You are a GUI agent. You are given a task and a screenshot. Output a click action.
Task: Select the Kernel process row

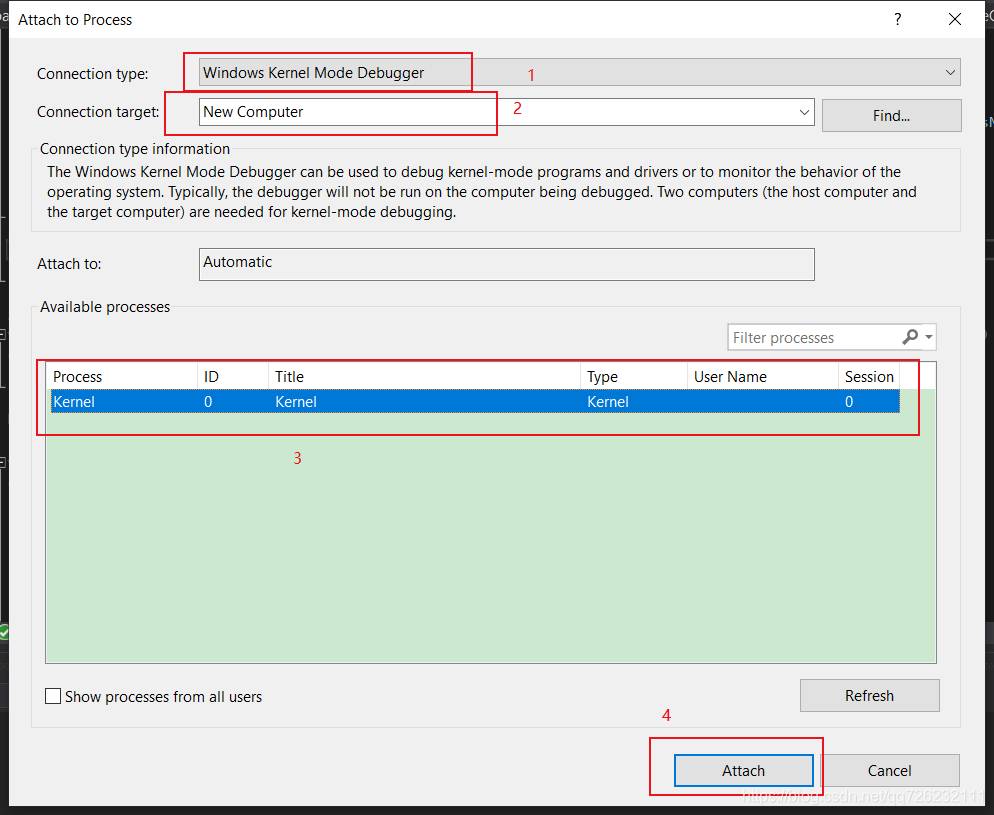coord(475,401)
